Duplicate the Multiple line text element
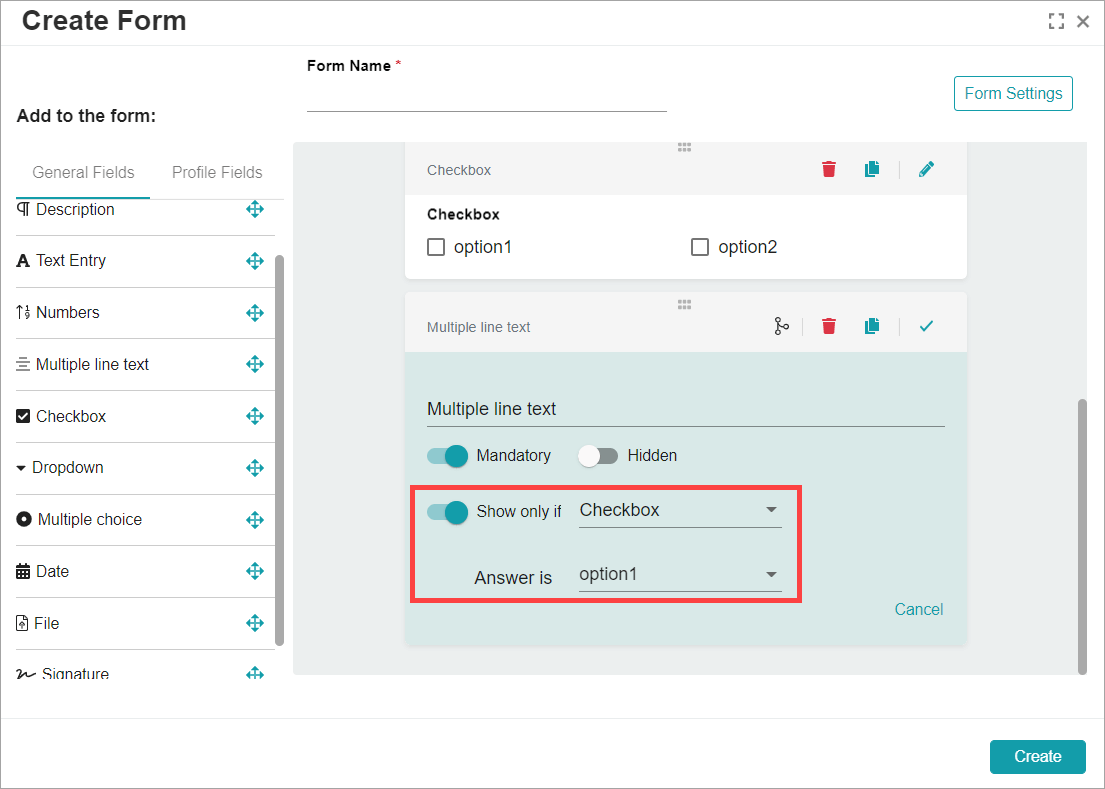Viewport: 1105px width, 789px height. (x=872, y=326)
